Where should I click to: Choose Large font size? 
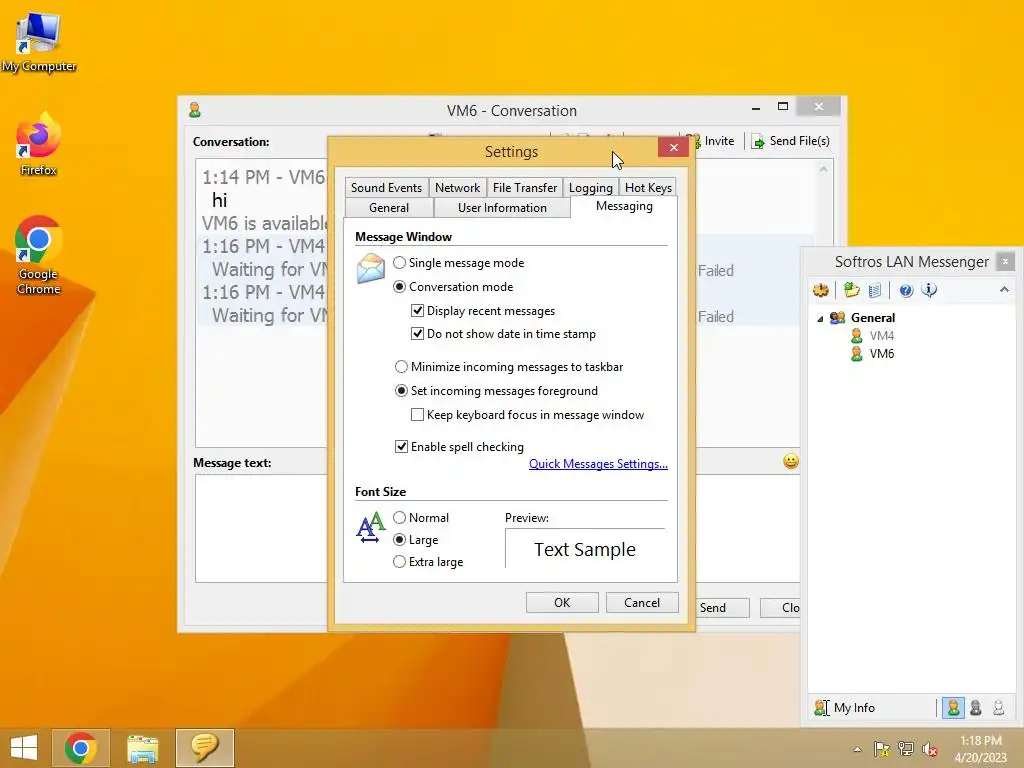click(416, 540)
